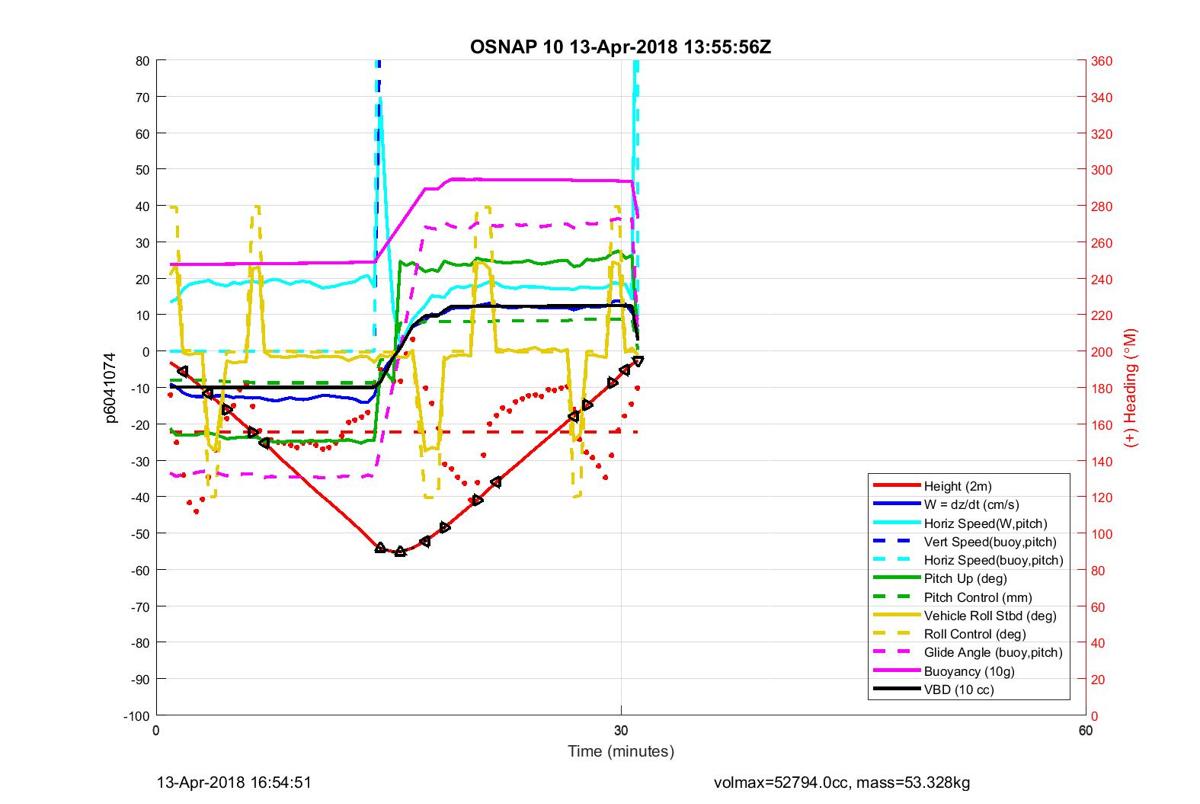The image size is (1200, 804).
Task: Select the Horiz Speed(W,pitch) legend entry
Action: [960, 522]
